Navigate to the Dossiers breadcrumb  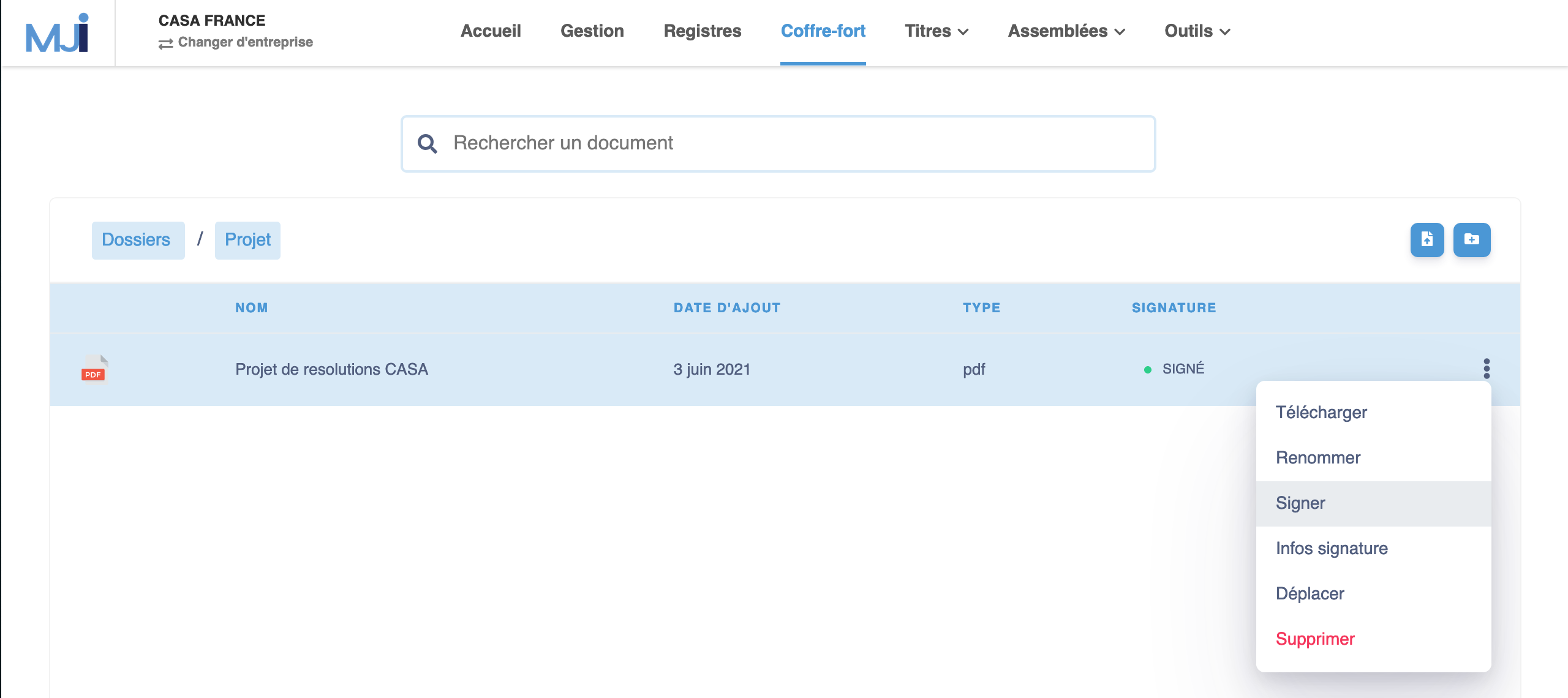coord(137,239)
